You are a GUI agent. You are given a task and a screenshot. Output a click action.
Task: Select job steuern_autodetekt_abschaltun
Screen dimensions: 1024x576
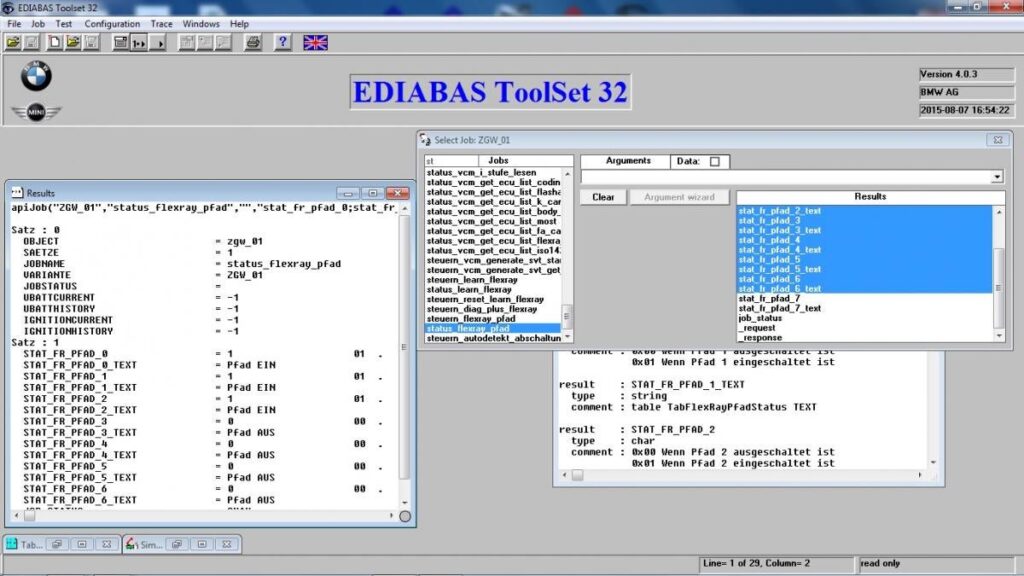(492, 338)
